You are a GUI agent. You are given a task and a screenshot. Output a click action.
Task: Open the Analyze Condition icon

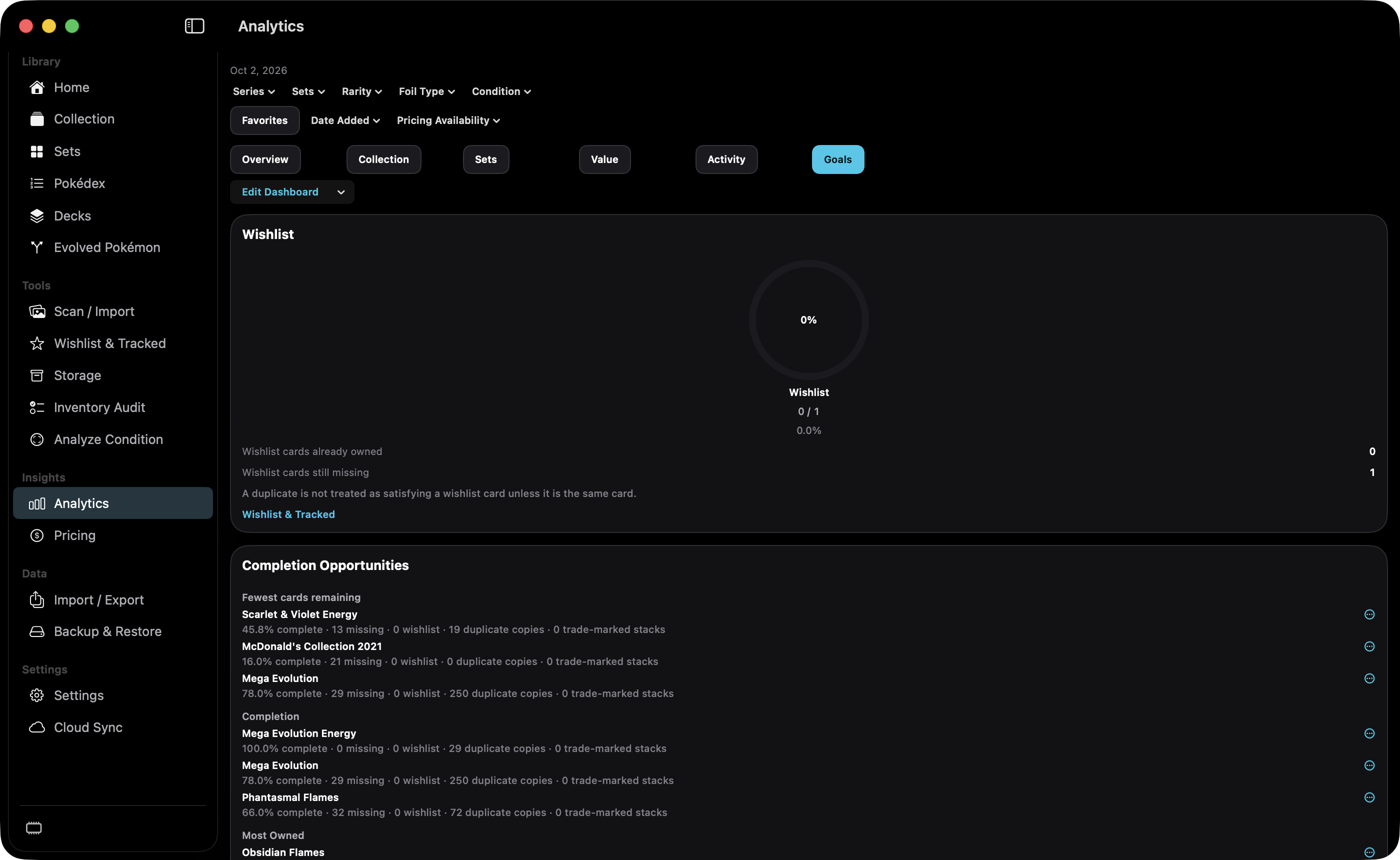(37, 439)
